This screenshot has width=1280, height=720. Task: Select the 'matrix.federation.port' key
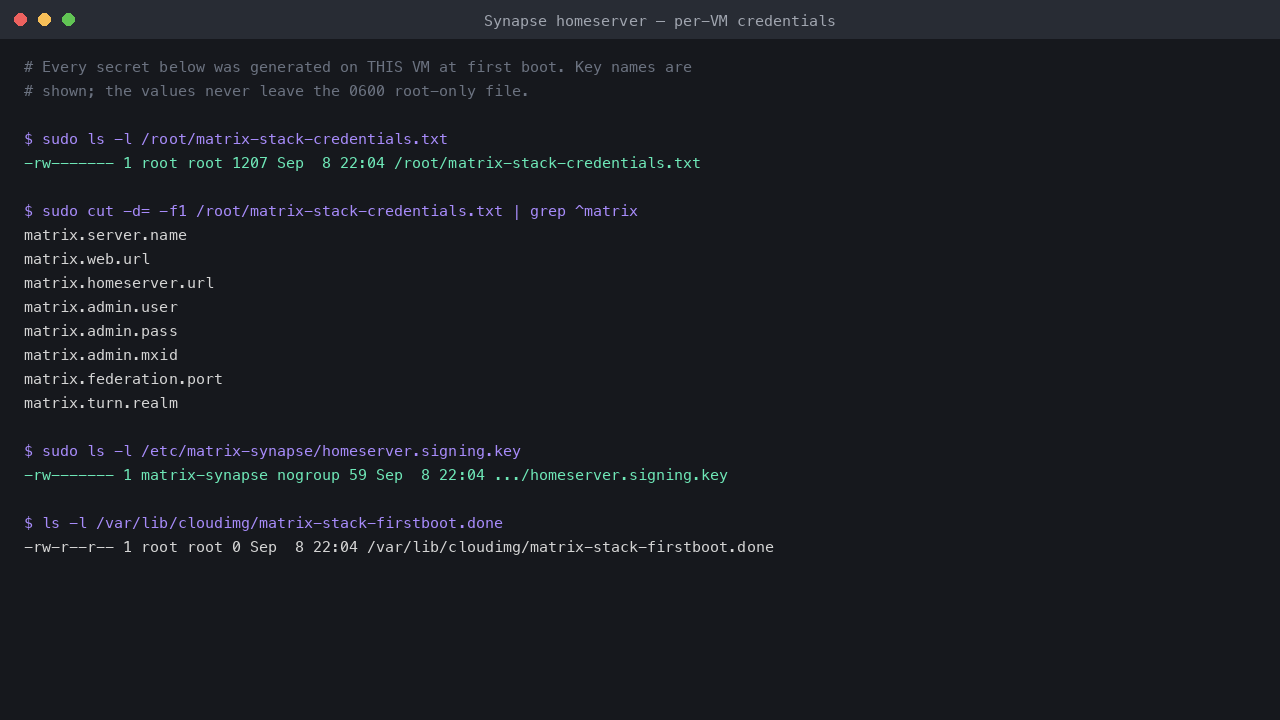[123, 379]
